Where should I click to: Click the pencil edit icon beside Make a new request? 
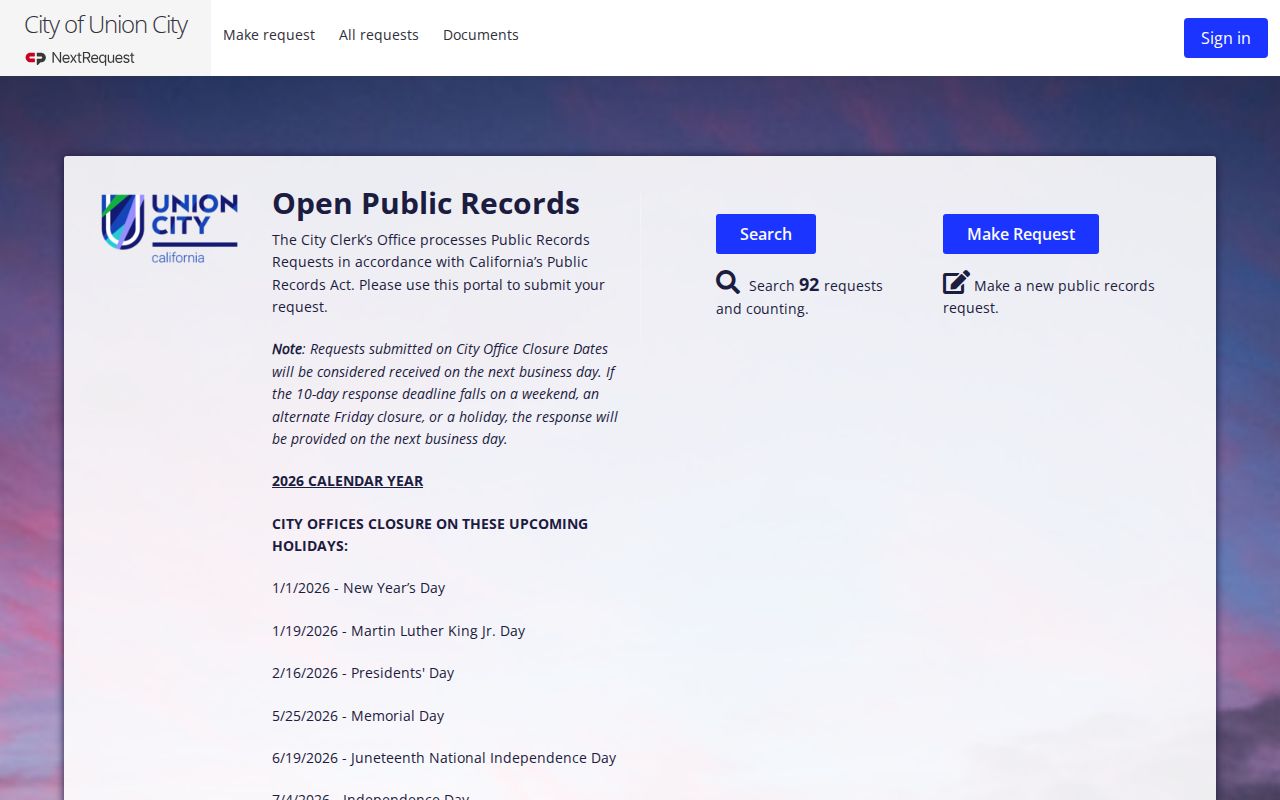coord(956,282)
